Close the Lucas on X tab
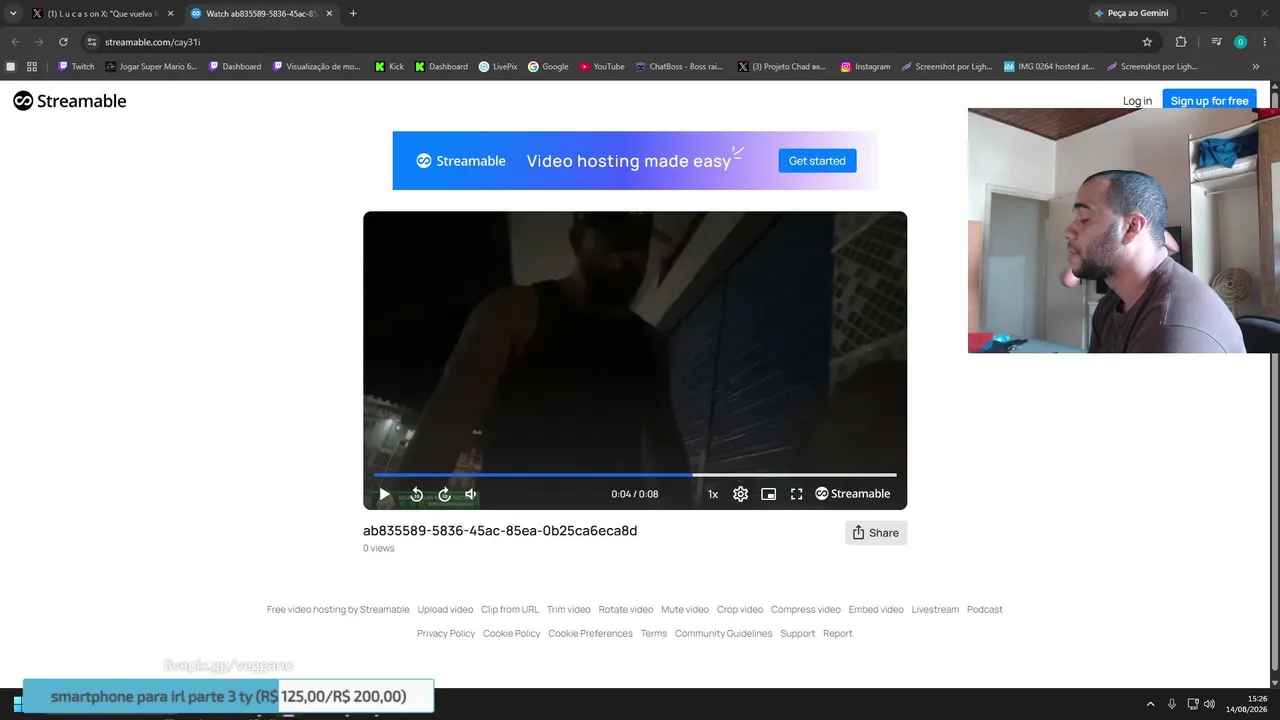This screenshot has width=1280, height=720. 170,14
